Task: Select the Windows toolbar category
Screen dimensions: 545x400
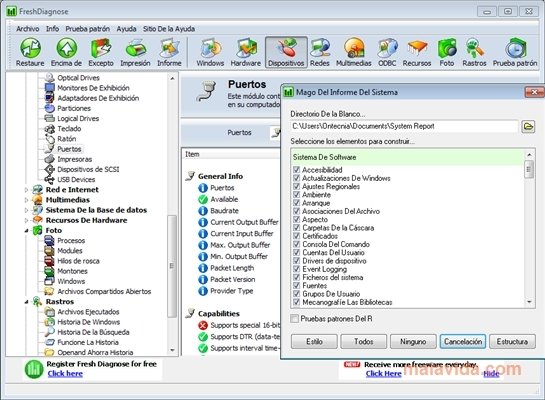Action: [210, 52]
